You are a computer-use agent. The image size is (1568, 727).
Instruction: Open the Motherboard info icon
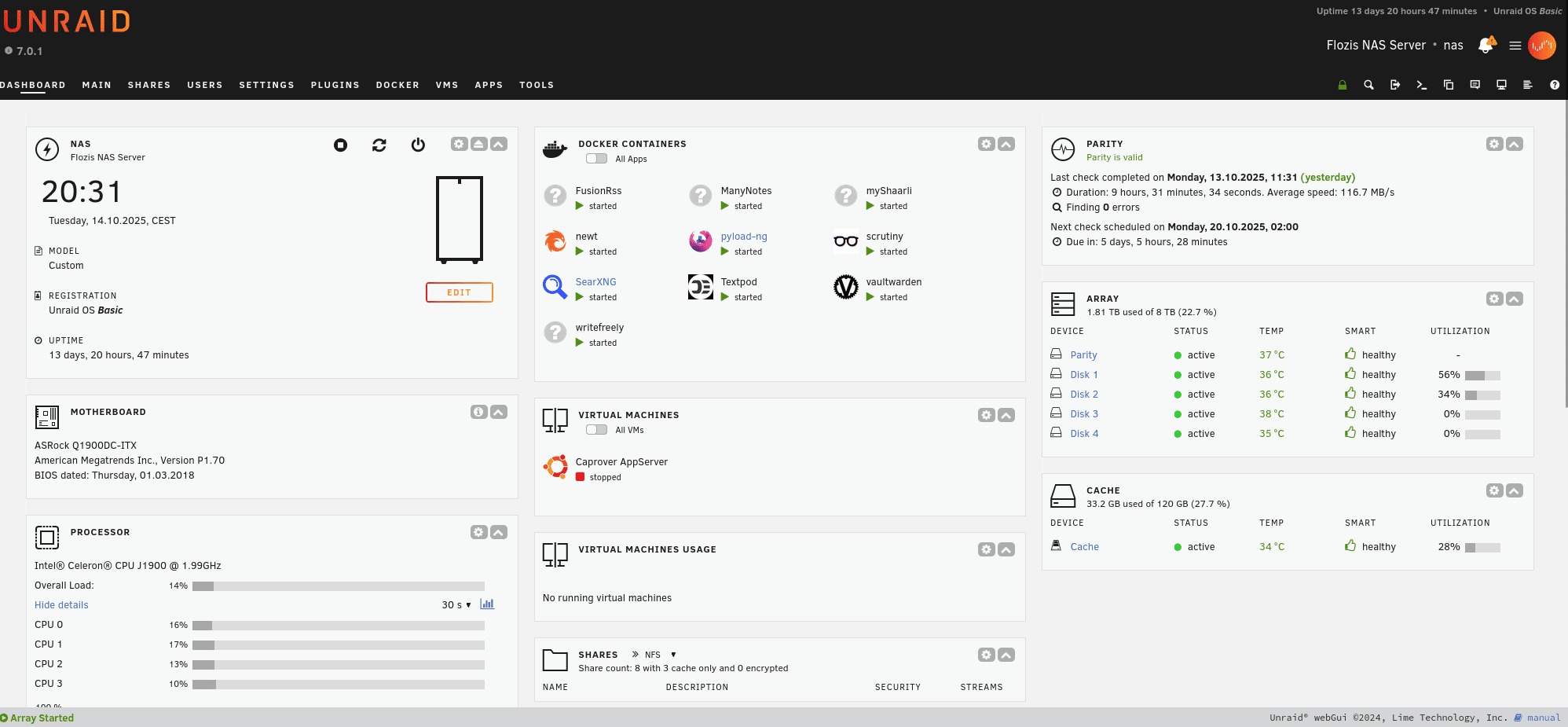tap(478, 412)
